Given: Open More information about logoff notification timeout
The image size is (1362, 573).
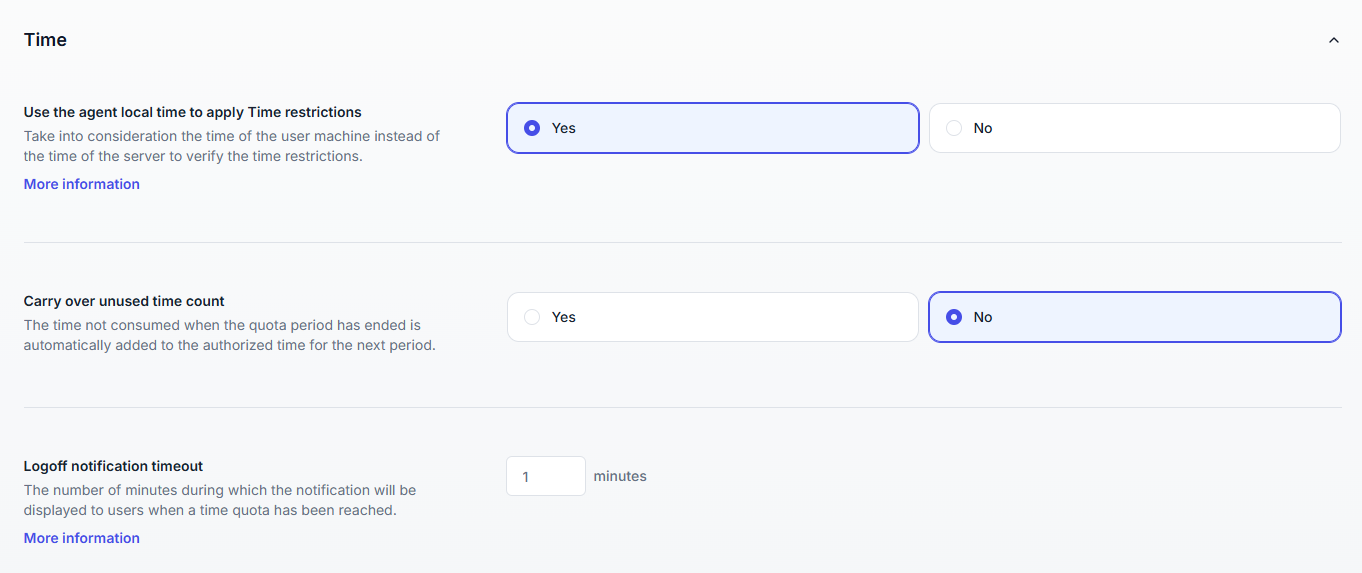Looking at the screenshot, I should [82, 538].
